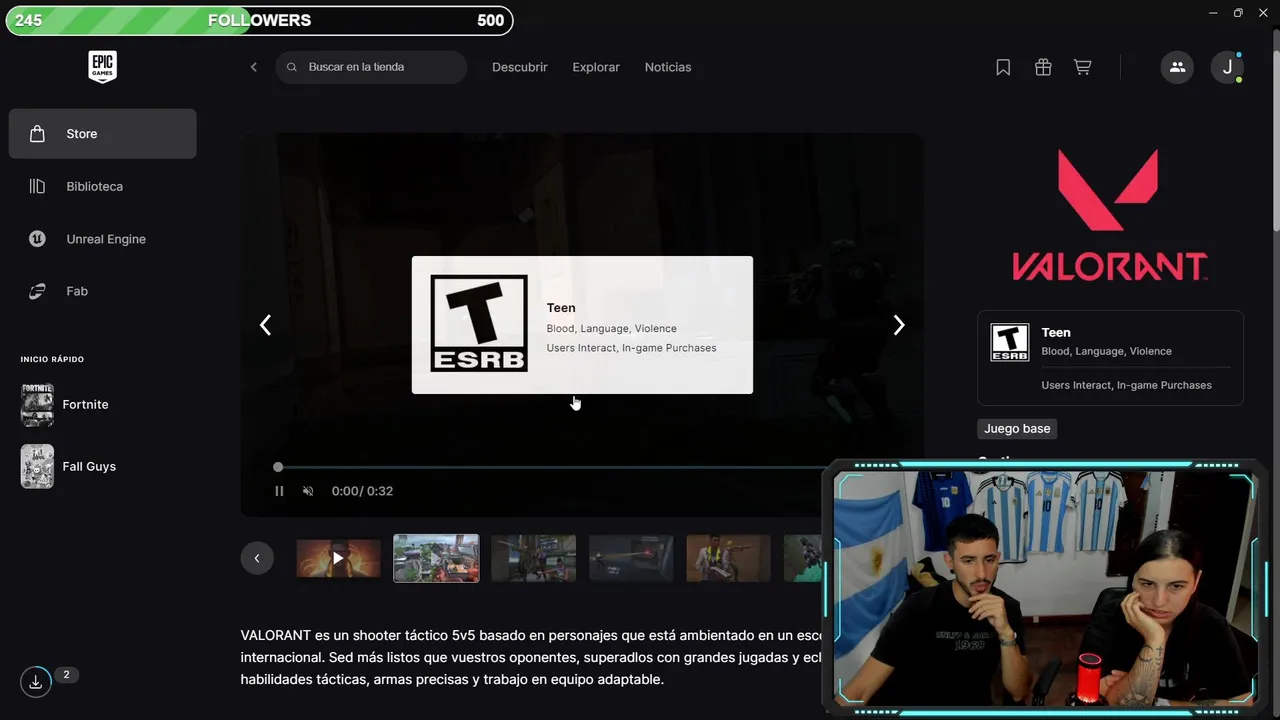Switch to the Noticias tab
This screenshot has width=1280, height=720.
pos(668,67)
